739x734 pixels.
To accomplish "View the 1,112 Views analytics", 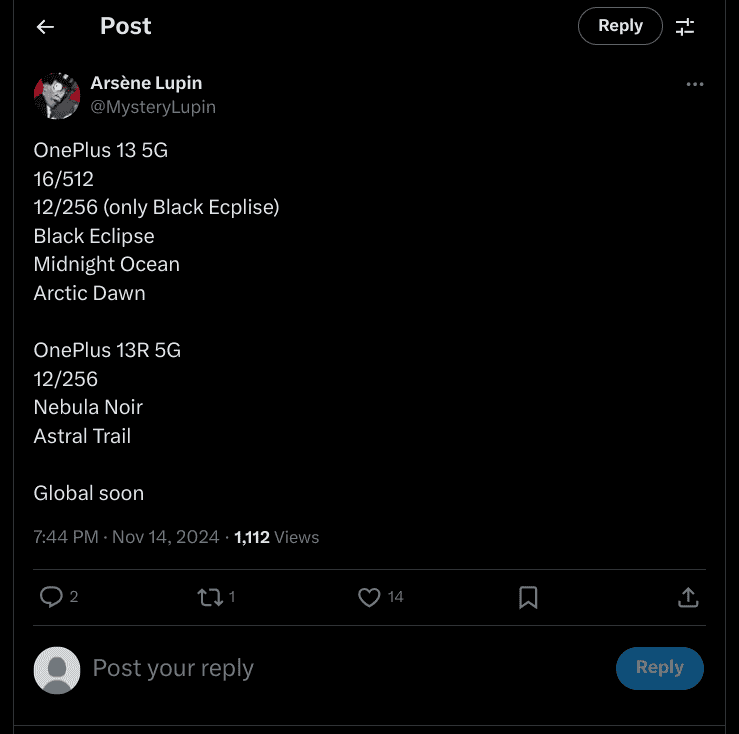I will [x=277, y=537].
